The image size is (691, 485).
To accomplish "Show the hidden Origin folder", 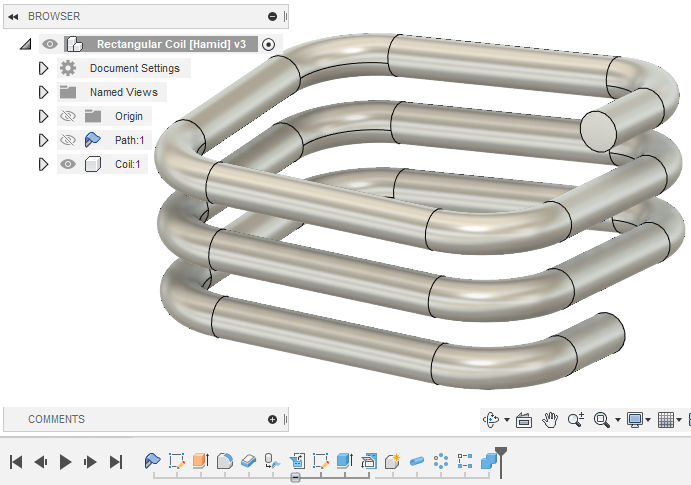I will pos(68,116).
